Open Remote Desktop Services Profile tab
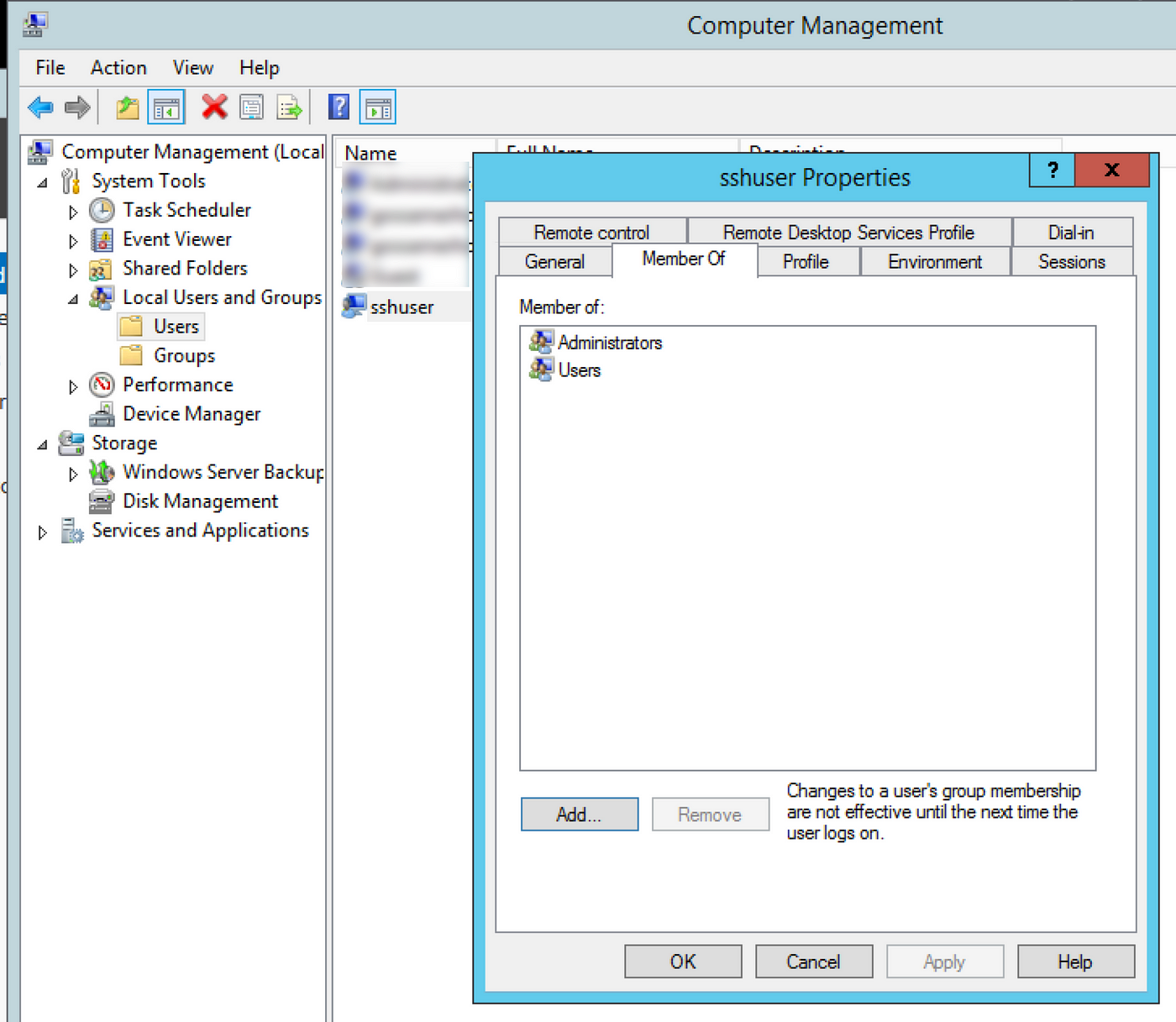1176x1022 pixels. coord(848,232)
